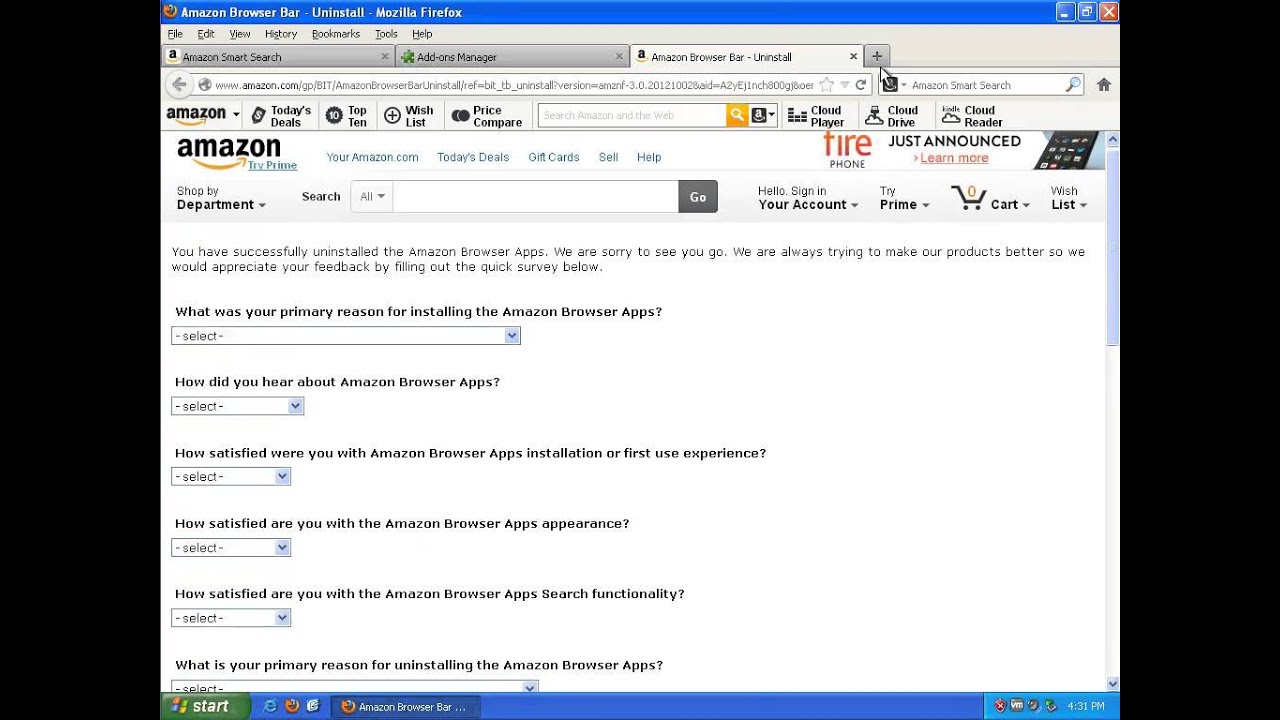Follow the Gift Cards link
This screenshot has height=720, width=1280.
tap(554, 157)
